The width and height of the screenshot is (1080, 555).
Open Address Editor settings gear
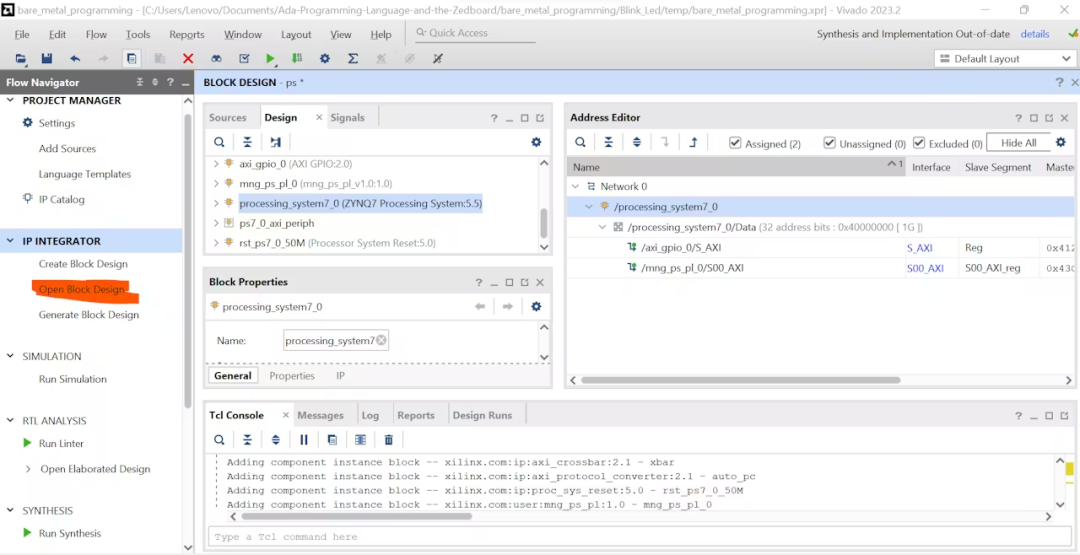point(1061,142)
